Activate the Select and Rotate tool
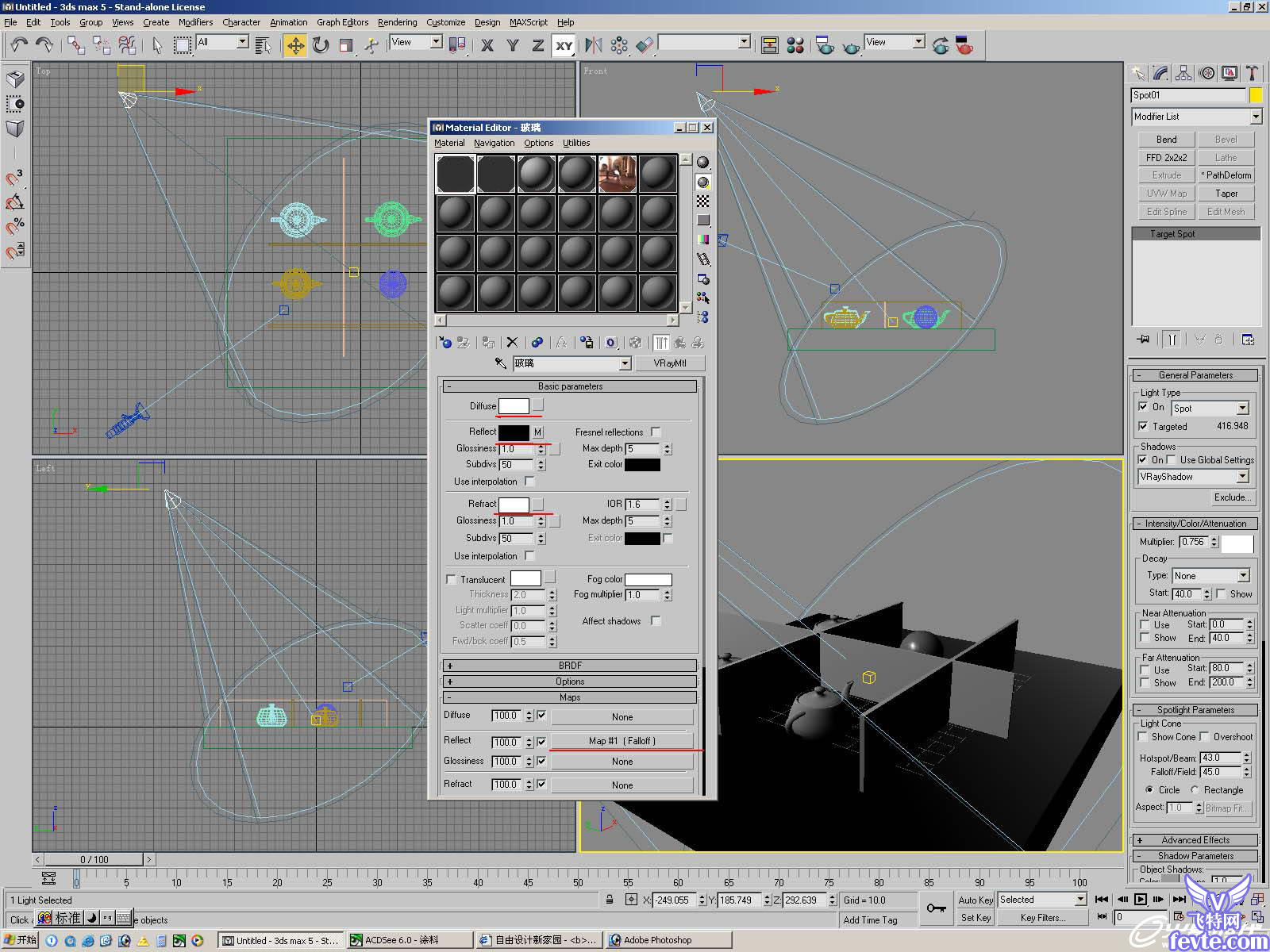The height and width of the screenshot is (952, 1270). [x=321, y=45]
